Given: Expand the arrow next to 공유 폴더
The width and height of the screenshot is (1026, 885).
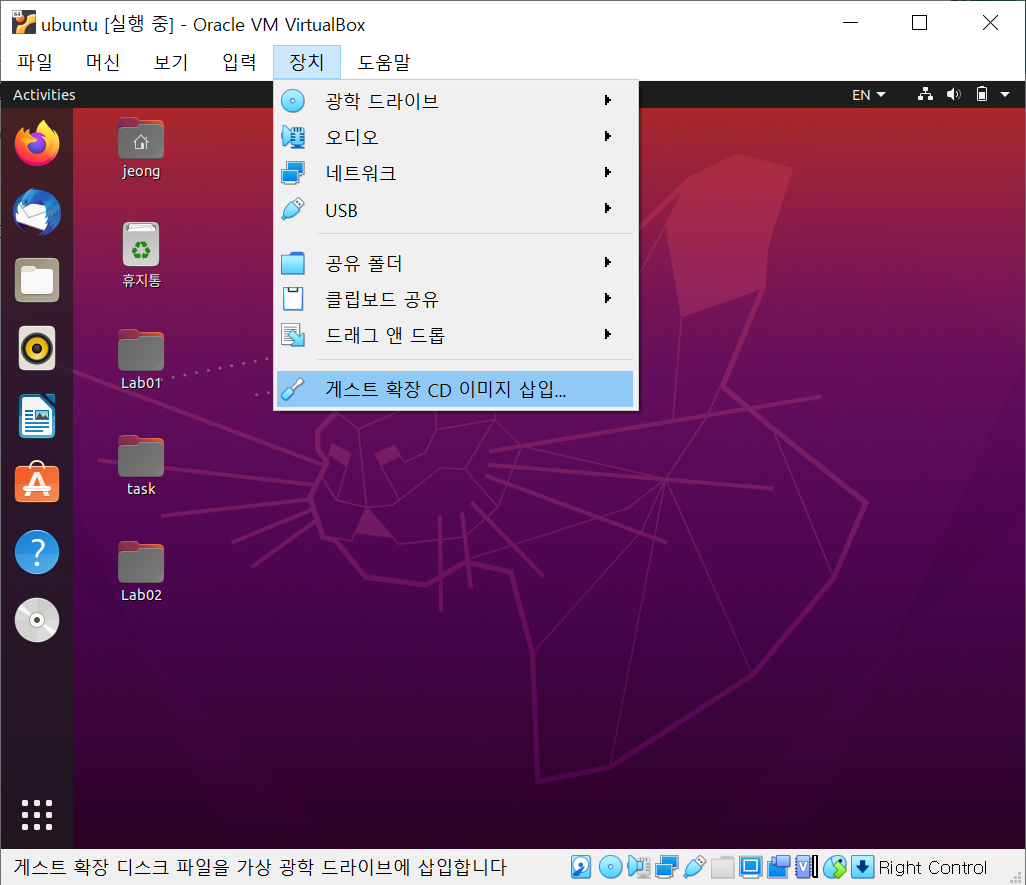Looking at the screenshot, I should 608,262.
